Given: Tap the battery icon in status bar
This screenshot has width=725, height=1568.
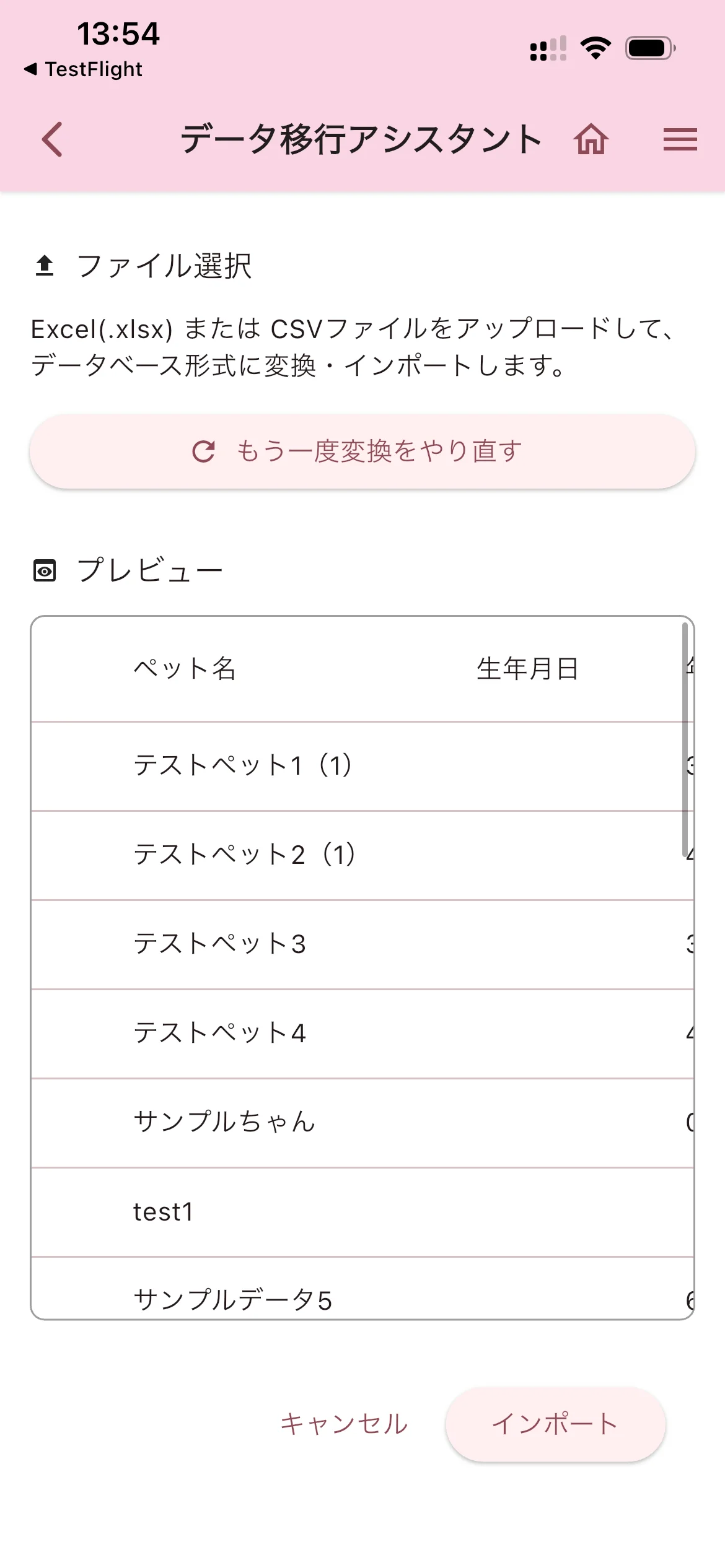Looking at the screenshot, I should click(650, 48).
